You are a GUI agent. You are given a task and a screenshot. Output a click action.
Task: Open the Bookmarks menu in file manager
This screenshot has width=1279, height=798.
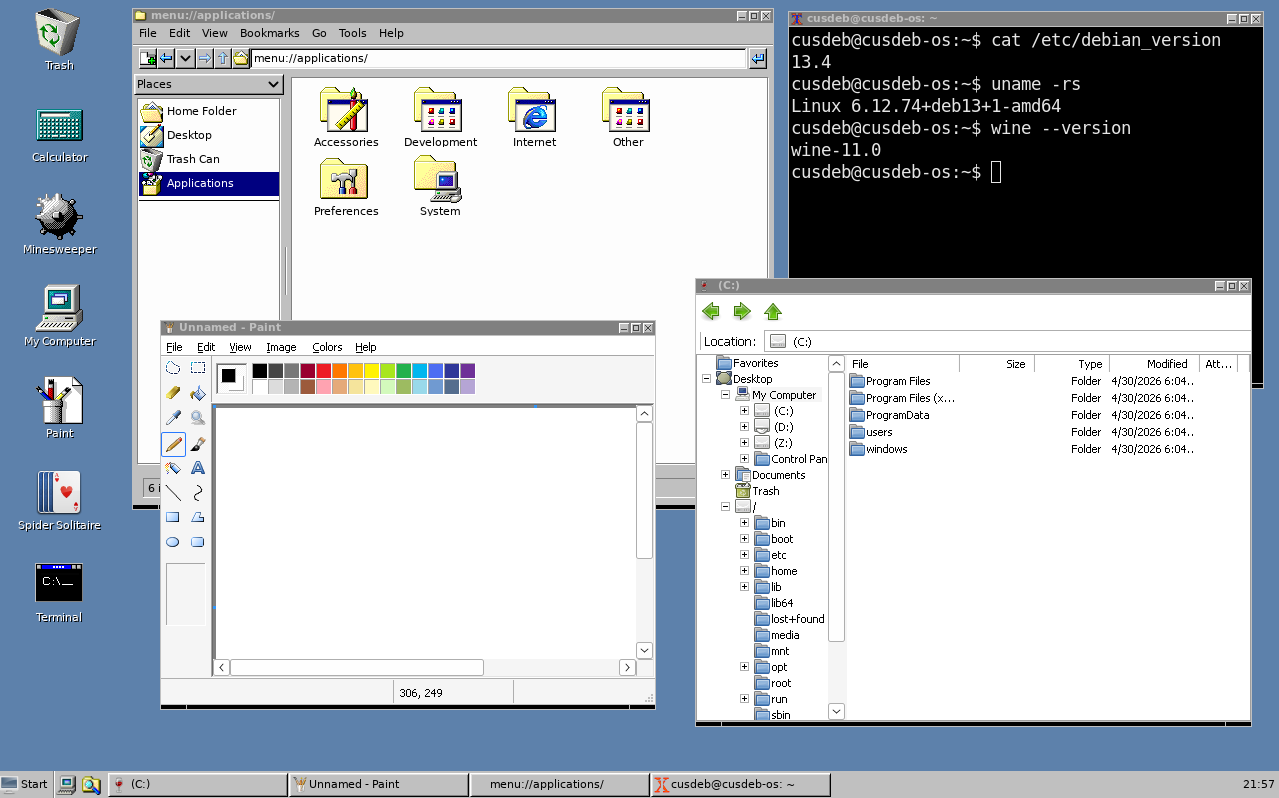(270, 33)
